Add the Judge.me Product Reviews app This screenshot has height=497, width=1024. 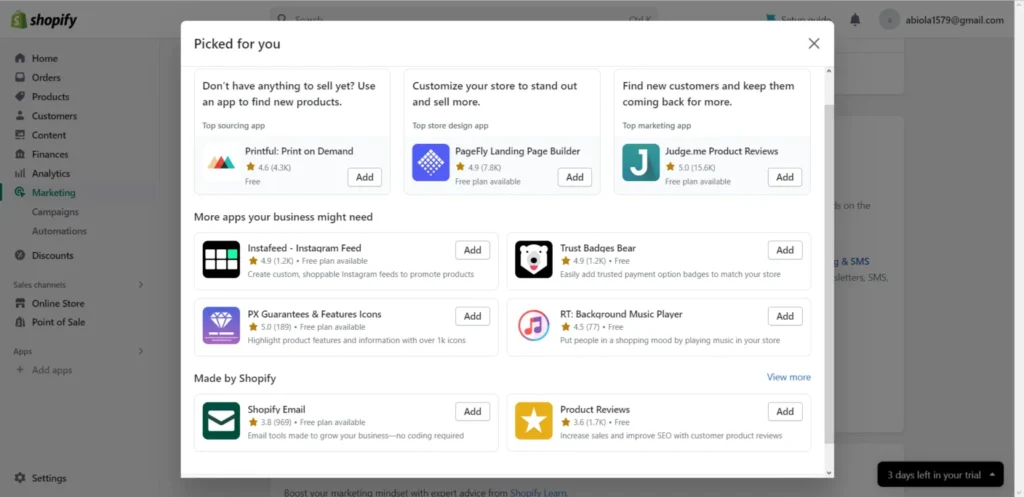(785, 177)
